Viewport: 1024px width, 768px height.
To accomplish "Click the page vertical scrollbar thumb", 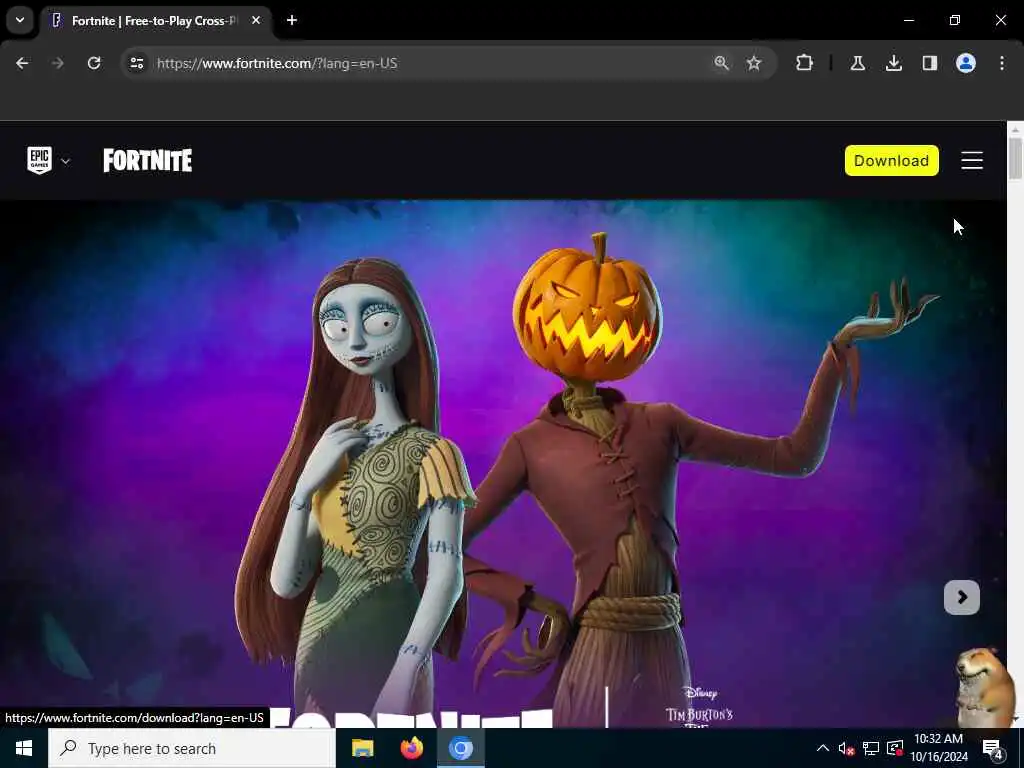I will [1015, 157].
